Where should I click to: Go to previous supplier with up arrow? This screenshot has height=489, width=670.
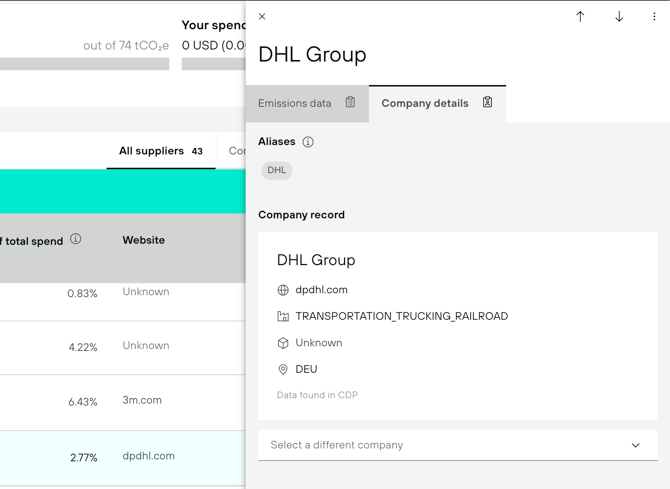click(x=580, y=17)
